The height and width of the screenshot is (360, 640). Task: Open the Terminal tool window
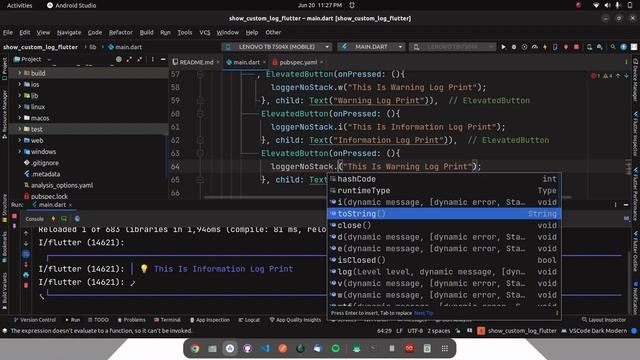[167, 320]
